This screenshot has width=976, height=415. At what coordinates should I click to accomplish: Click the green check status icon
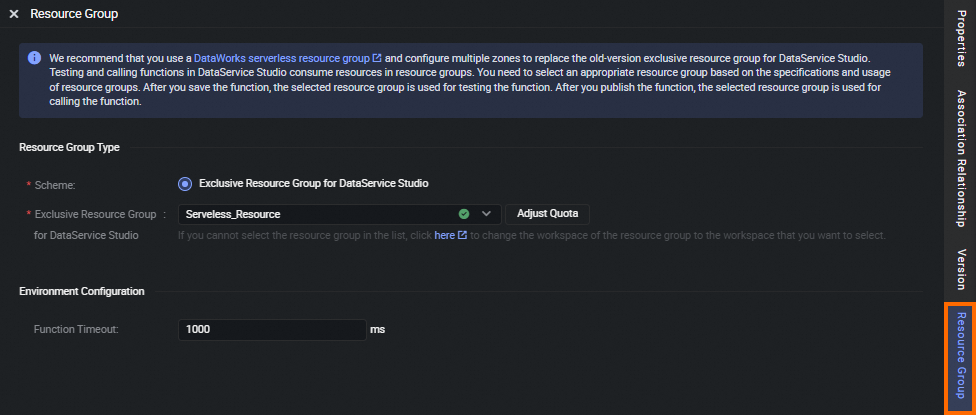pyautogui.click(x=464, y=214)
